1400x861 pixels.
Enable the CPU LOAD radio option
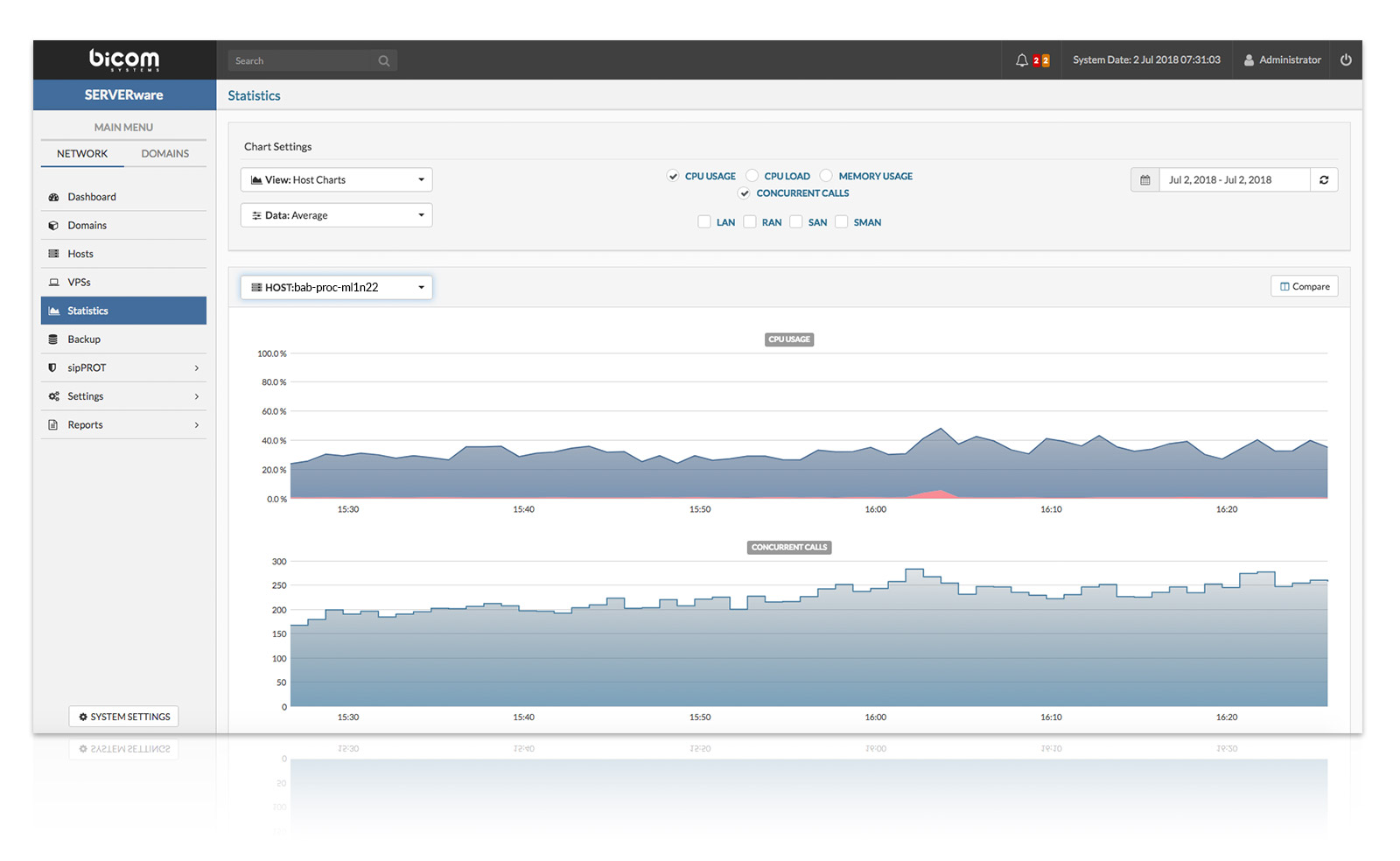coord(750,175)
